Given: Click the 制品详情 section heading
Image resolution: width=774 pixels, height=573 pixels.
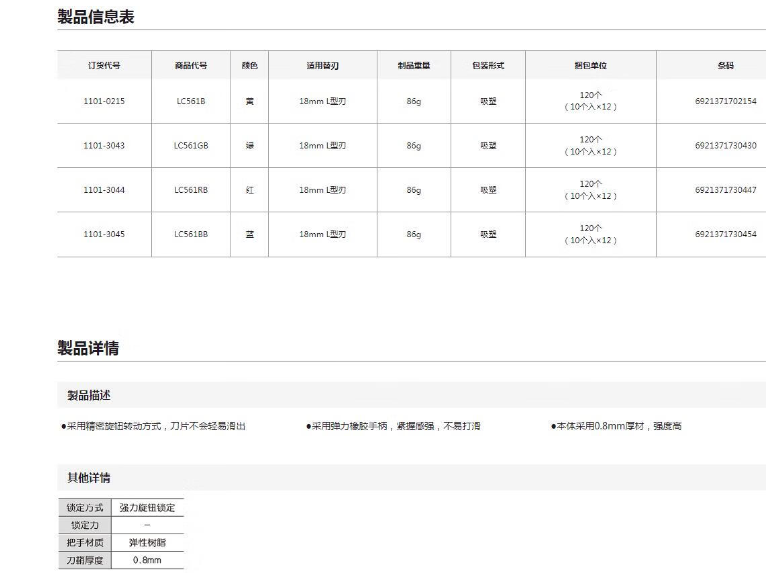Looking at the screenshot, I should click(x=88, y=348).
